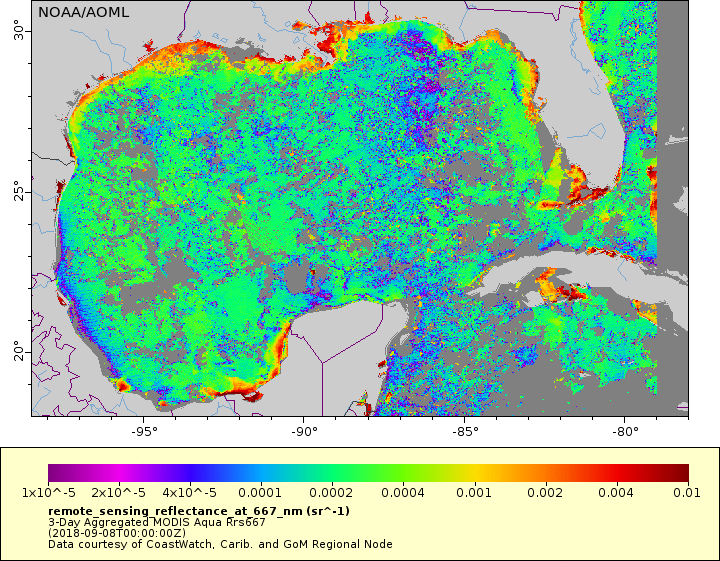Click the 0.01 colorbar tick label
This screenshot has width=720, height=561.
(687, 493)
